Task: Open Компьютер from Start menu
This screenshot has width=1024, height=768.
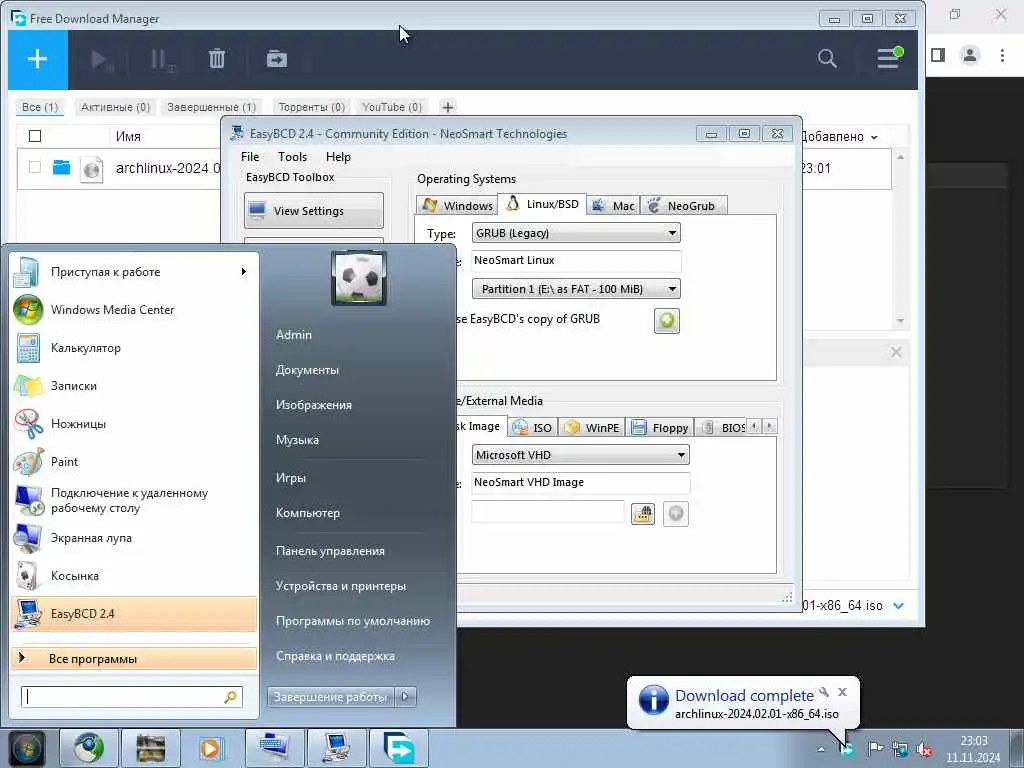Action: pyautogui.click(x=308, y=513)
